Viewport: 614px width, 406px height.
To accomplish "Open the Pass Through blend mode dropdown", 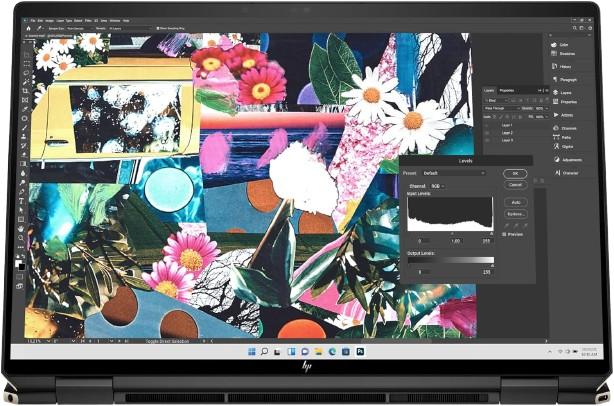I will (x=502, y=108).
